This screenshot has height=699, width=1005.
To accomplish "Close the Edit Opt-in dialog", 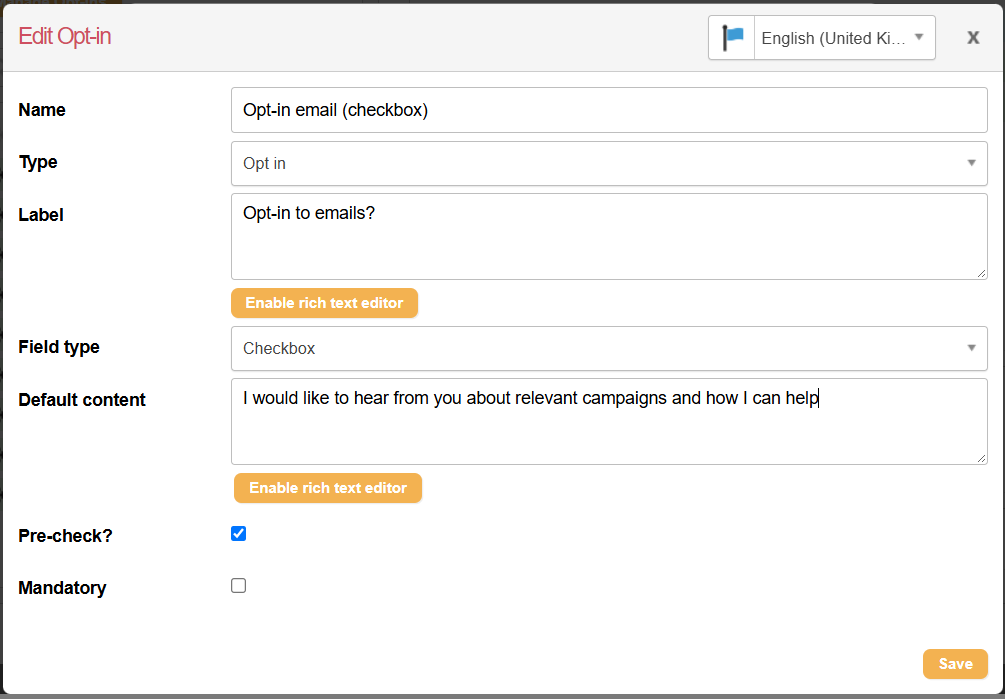I will [973, 38].
